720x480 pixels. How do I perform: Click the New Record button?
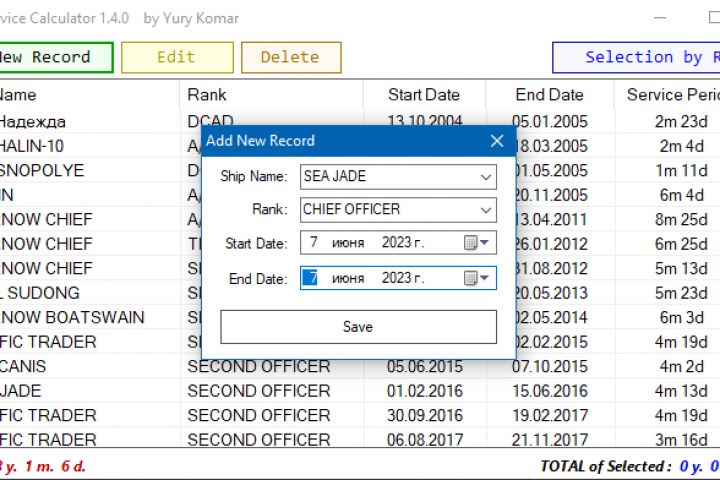(x=56, y=57)
